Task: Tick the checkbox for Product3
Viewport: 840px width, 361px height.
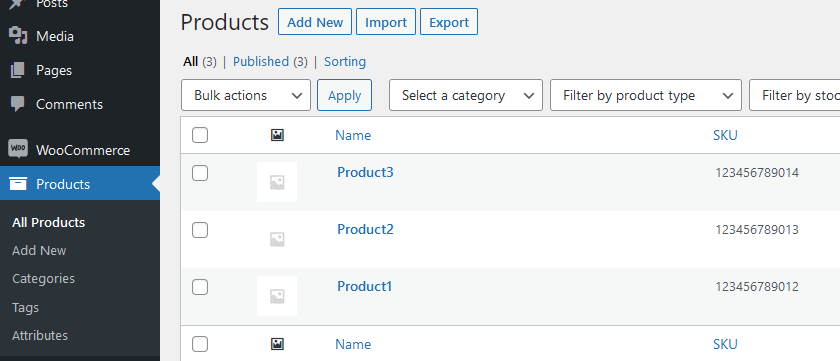Action: click(200, 173)
